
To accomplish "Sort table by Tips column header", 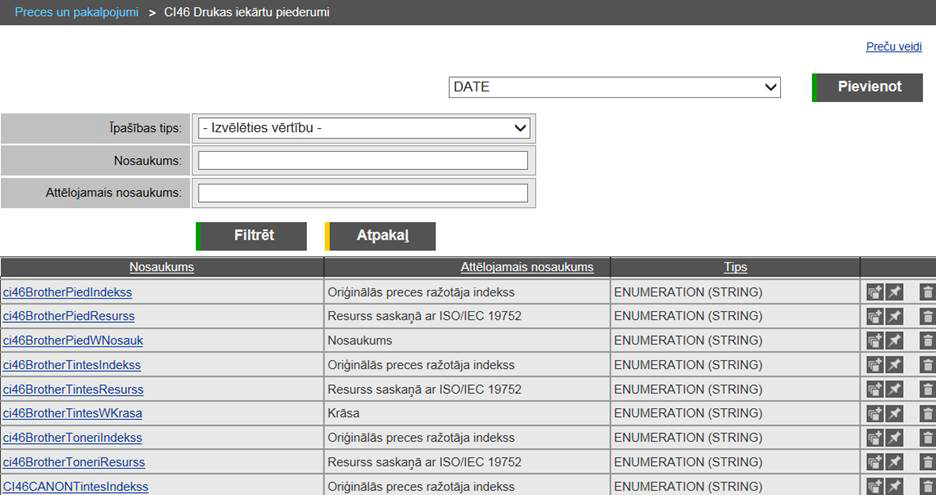I will click(735, 267).
